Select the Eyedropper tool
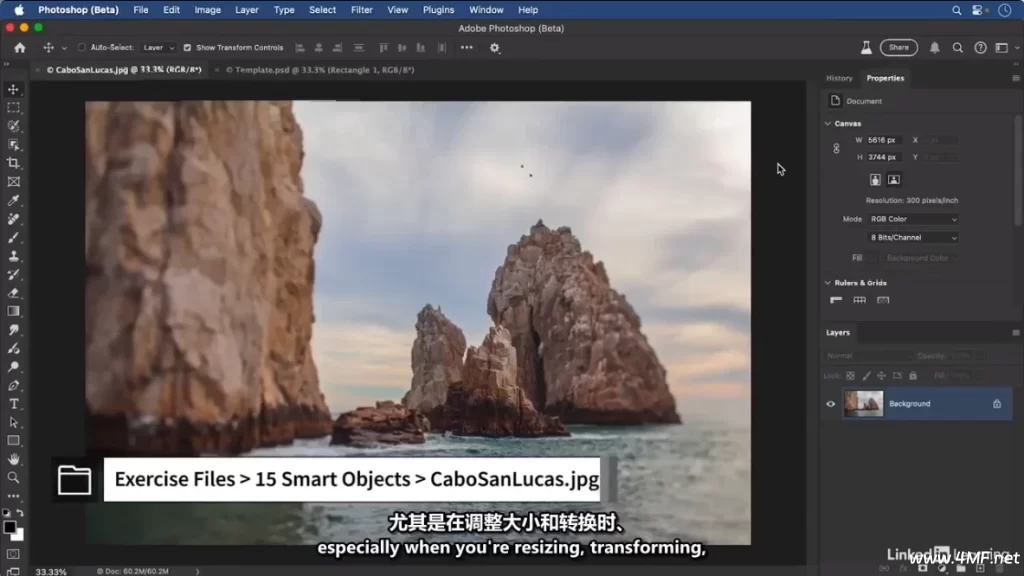Viewport: 1024px width, 576px height. pos(13,200)
